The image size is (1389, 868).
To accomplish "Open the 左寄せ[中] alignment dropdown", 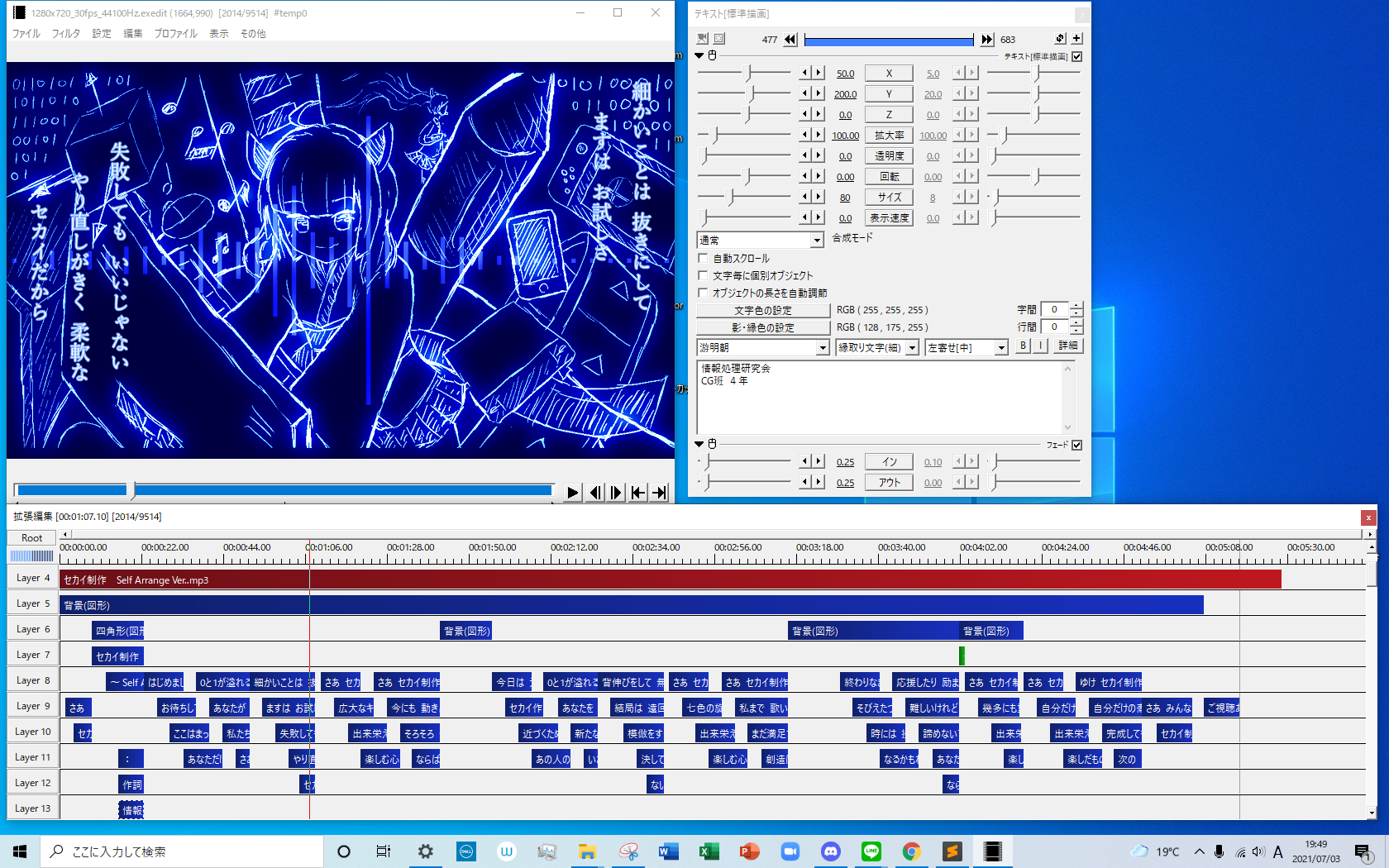I will [x=1001, y=348].
